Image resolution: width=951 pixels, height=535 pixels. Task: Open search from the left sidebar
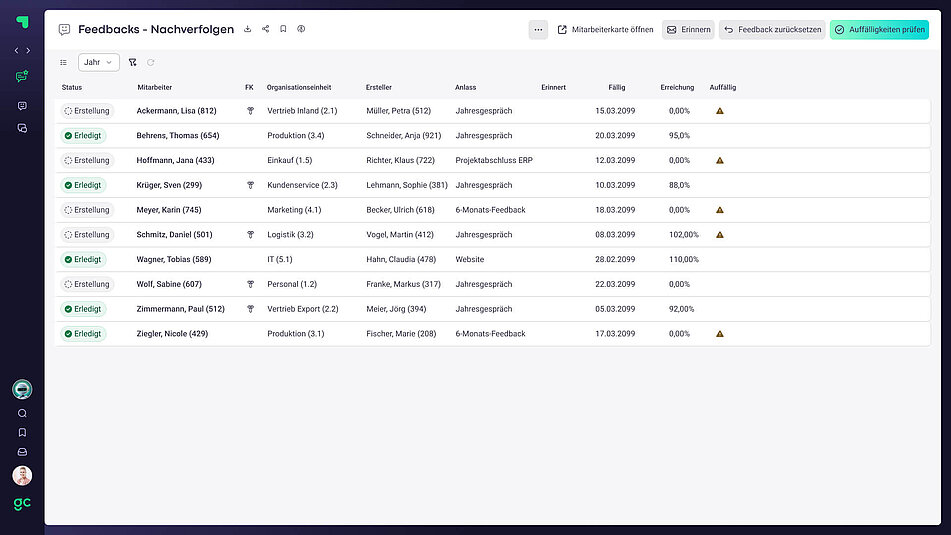22,413
